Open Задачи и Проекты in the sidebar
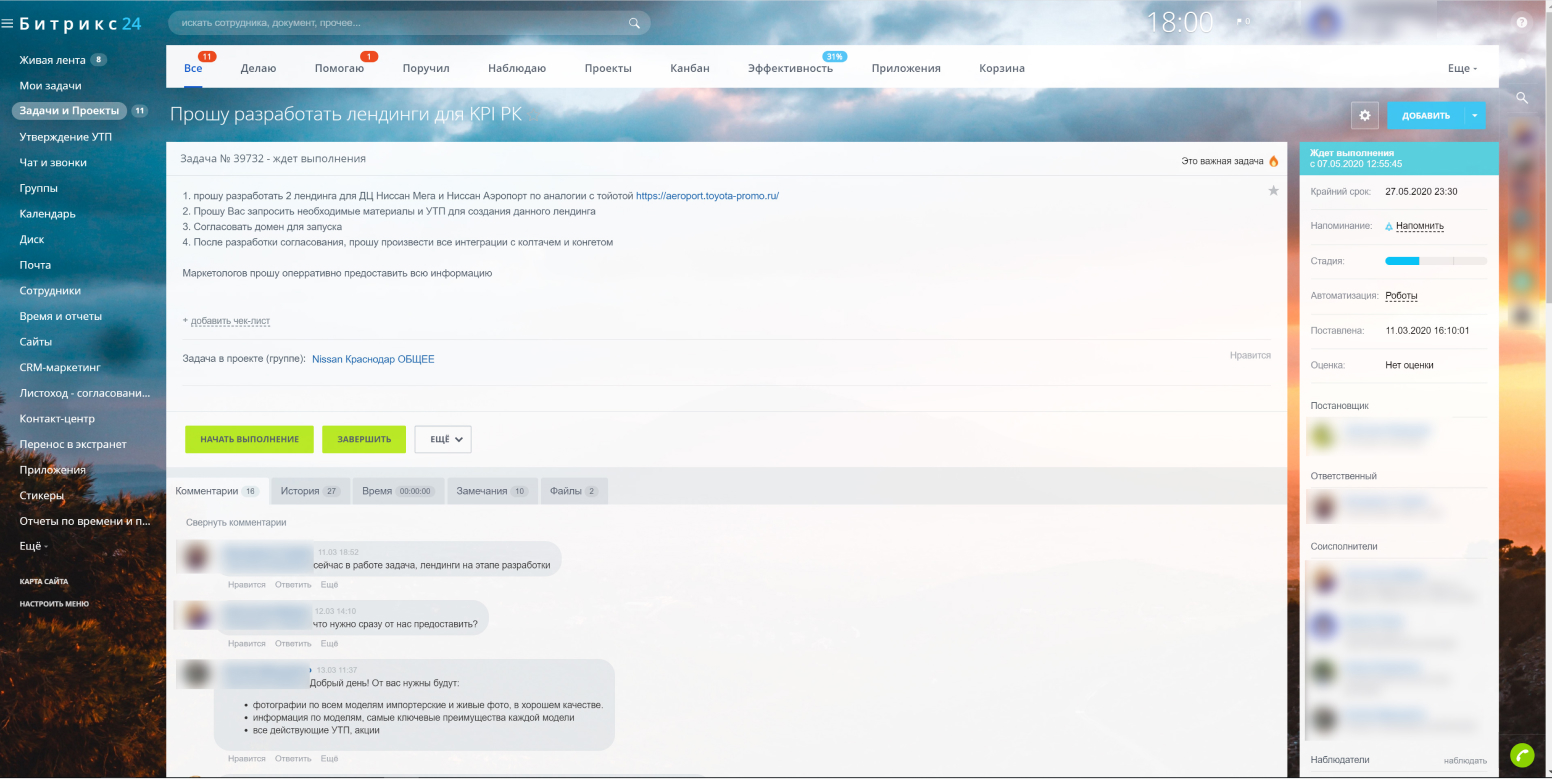Image resolution: width=1552 pixels, height=779 pixels. [x=69, y=111]
